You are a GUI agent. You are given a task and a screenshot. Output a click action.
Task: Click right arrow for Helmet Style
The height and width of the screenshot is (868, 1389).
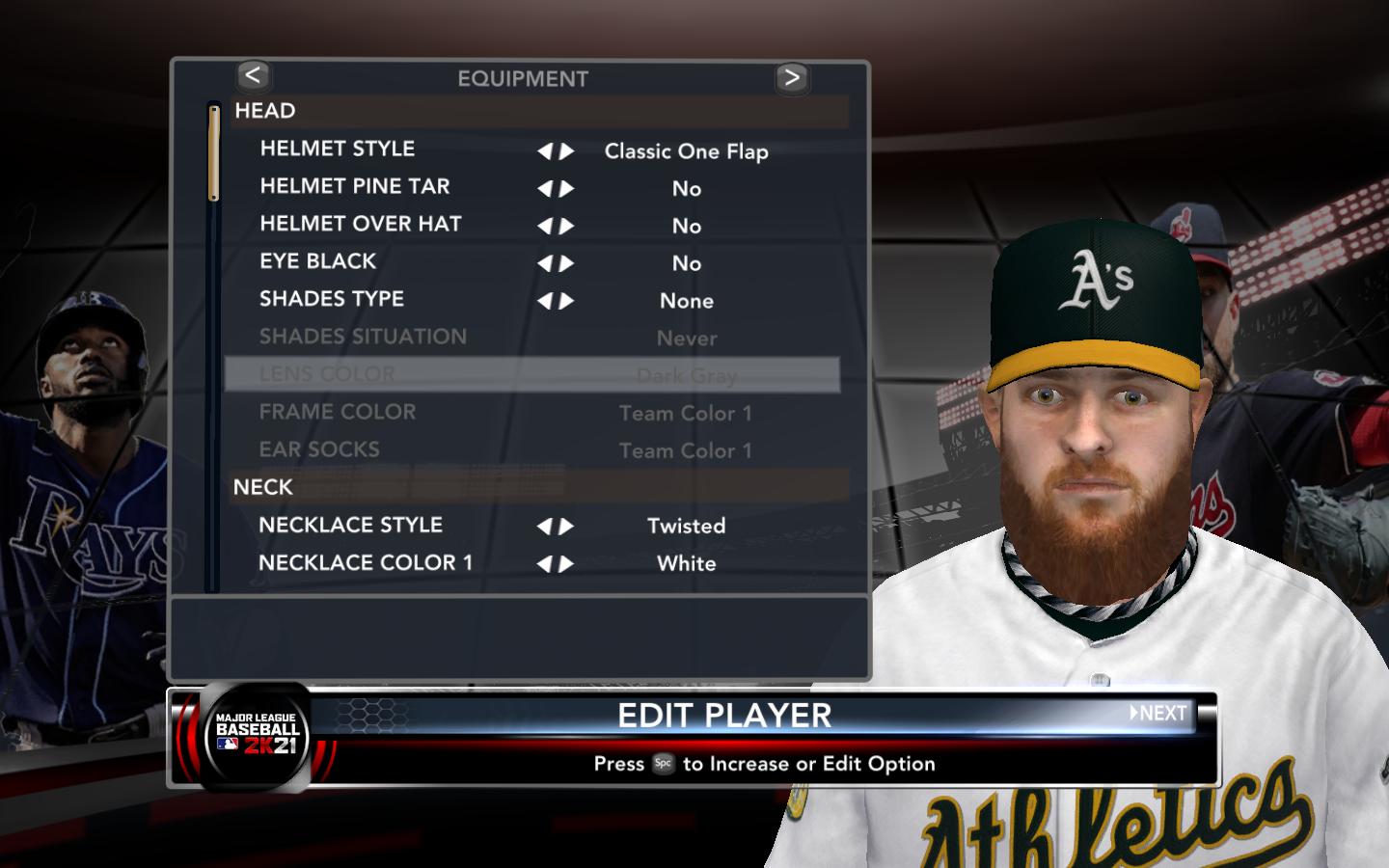(567, 151)
